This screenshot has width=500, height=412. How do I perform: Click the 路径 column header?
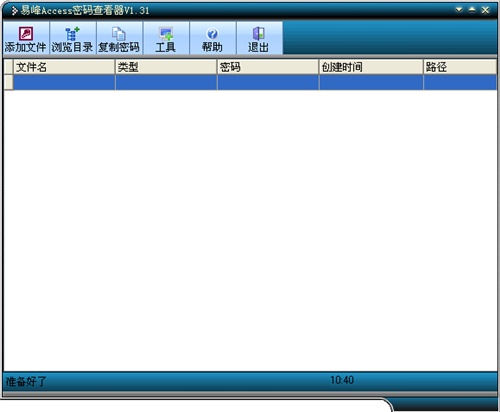tap(460, 67)
